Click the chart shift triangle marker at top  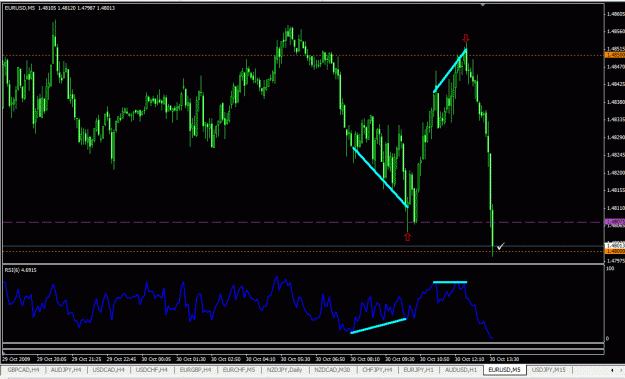[x=483, y=5]
